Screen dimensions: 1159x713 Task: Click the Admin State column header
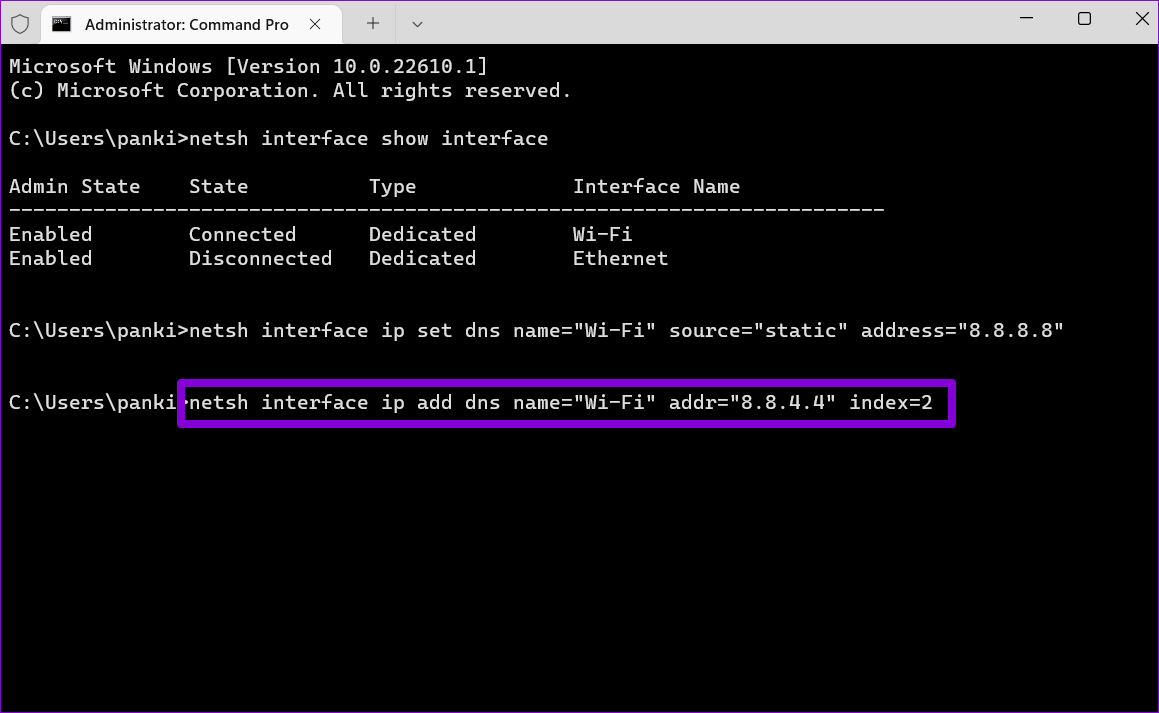75,186
